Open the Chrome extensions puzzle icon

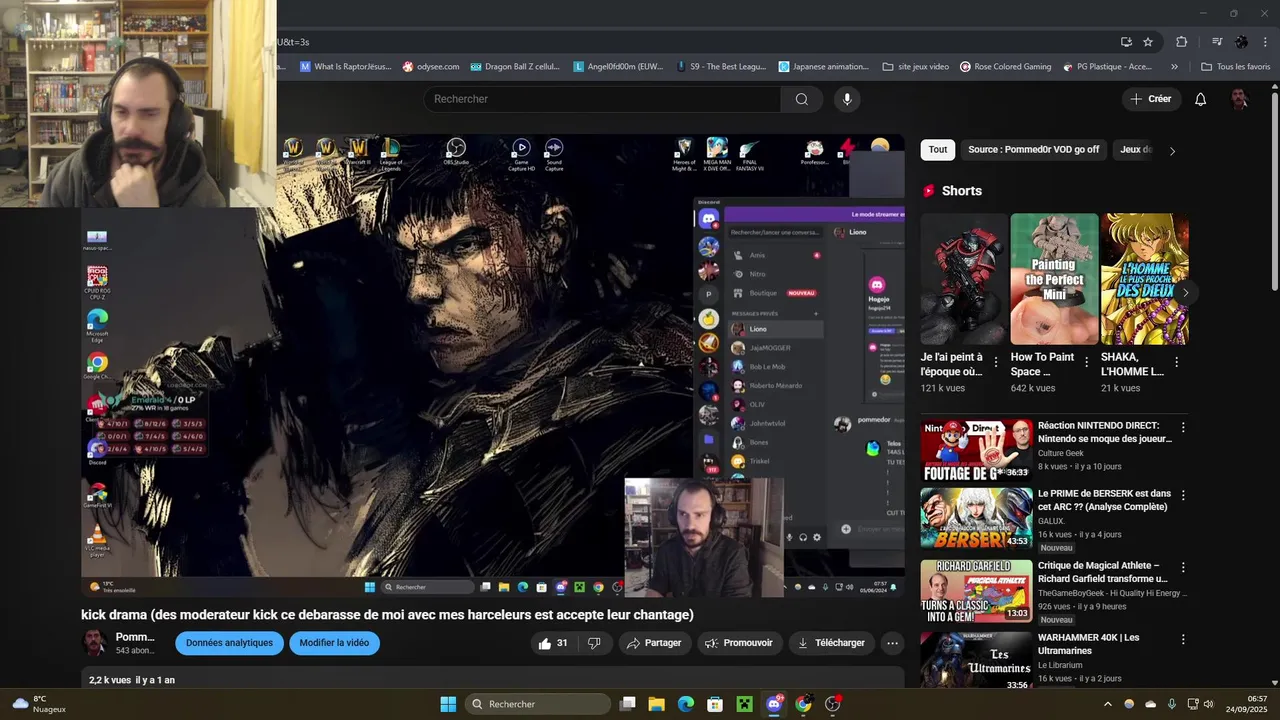pyautogui.click(x=1182, y=42)
